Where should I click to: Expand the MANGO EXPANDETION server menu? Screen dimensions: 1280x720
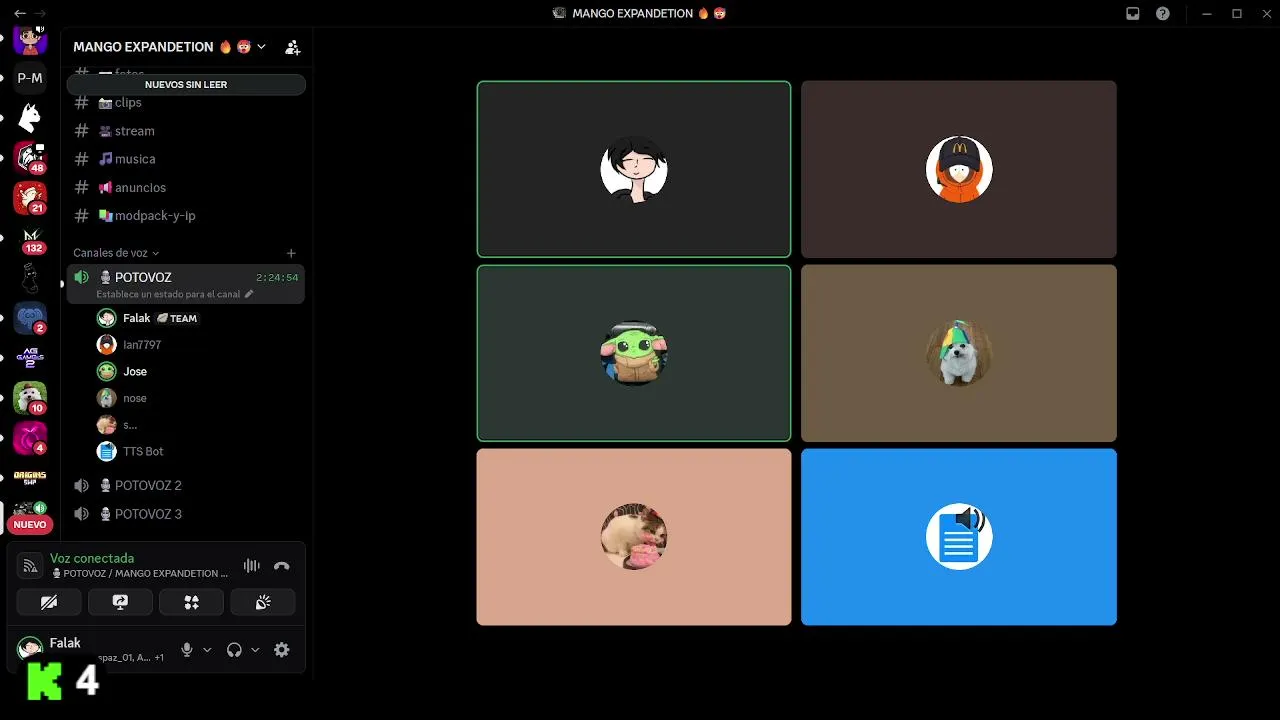click(x=170, y=47)
